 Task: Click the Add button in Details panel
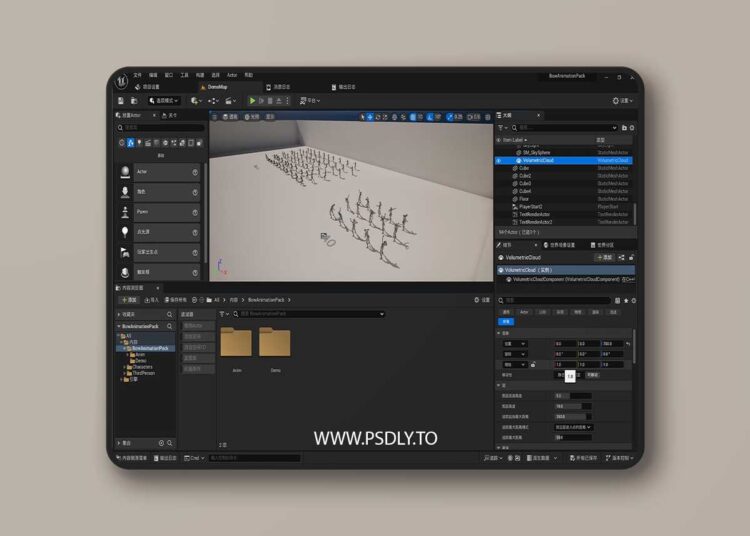[x=604, y=257]
